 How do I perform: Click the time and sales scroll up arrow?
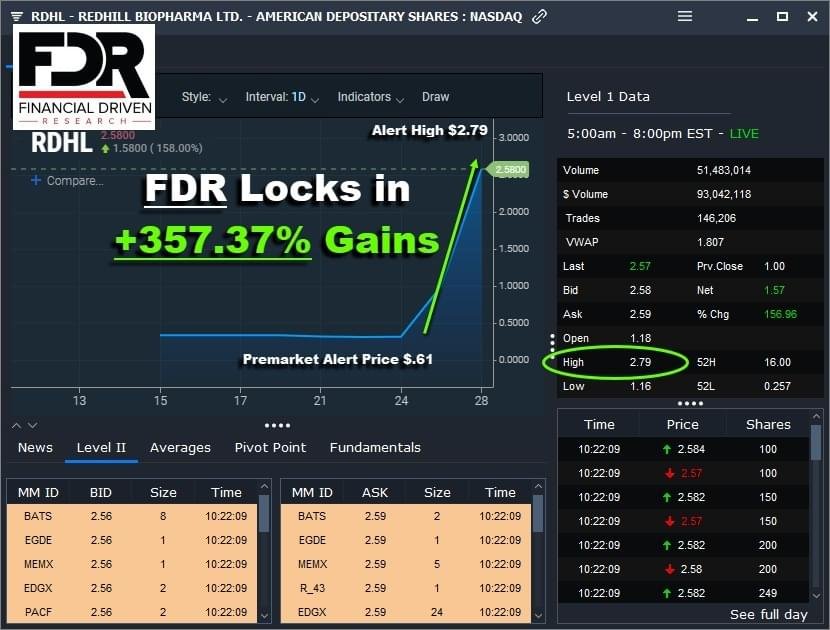pyautogui.click(x=816, y=417)
